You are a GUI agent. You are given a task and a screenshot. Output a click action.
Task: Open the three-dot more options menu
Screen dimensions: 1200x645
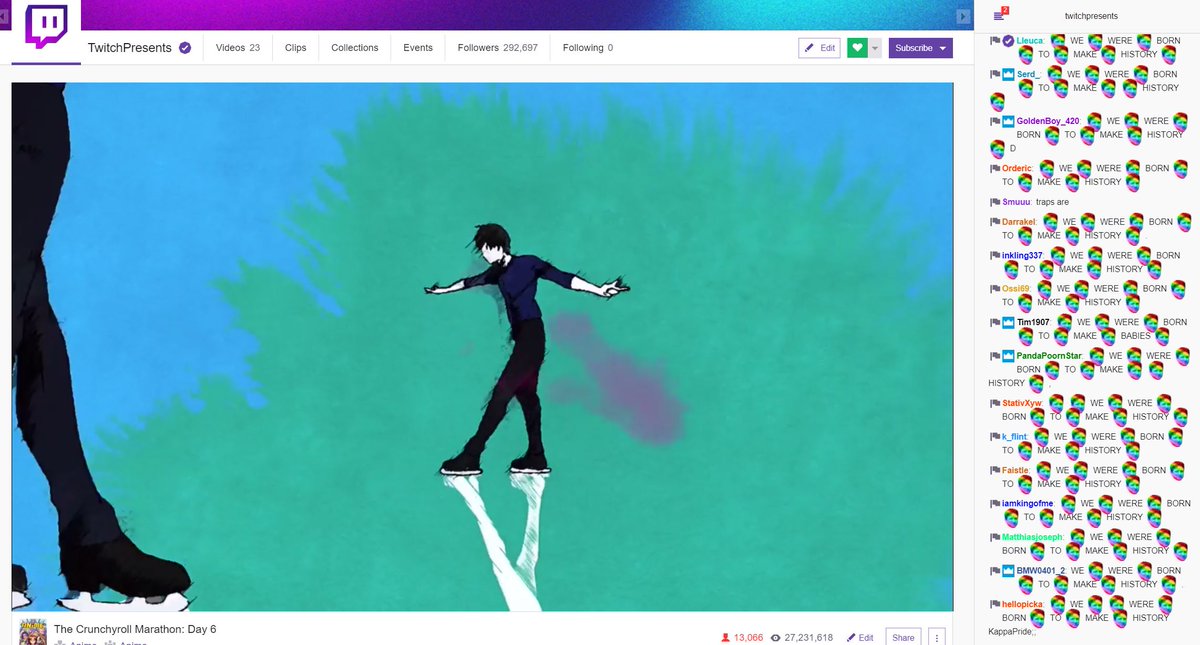click(x=937, y=637)
